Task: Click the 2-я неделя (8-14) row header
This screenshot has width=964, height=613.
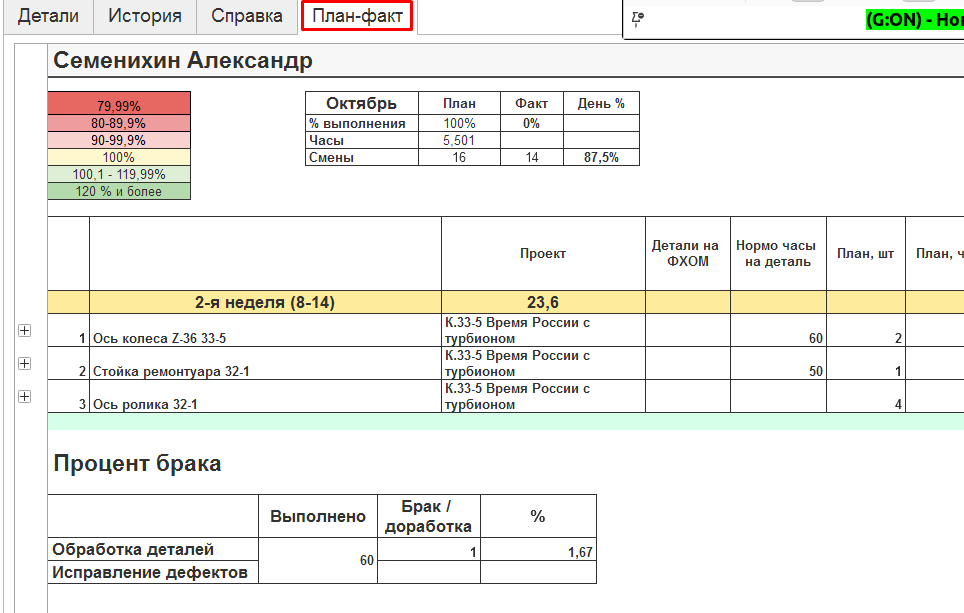Action: [x=265, y=303]
